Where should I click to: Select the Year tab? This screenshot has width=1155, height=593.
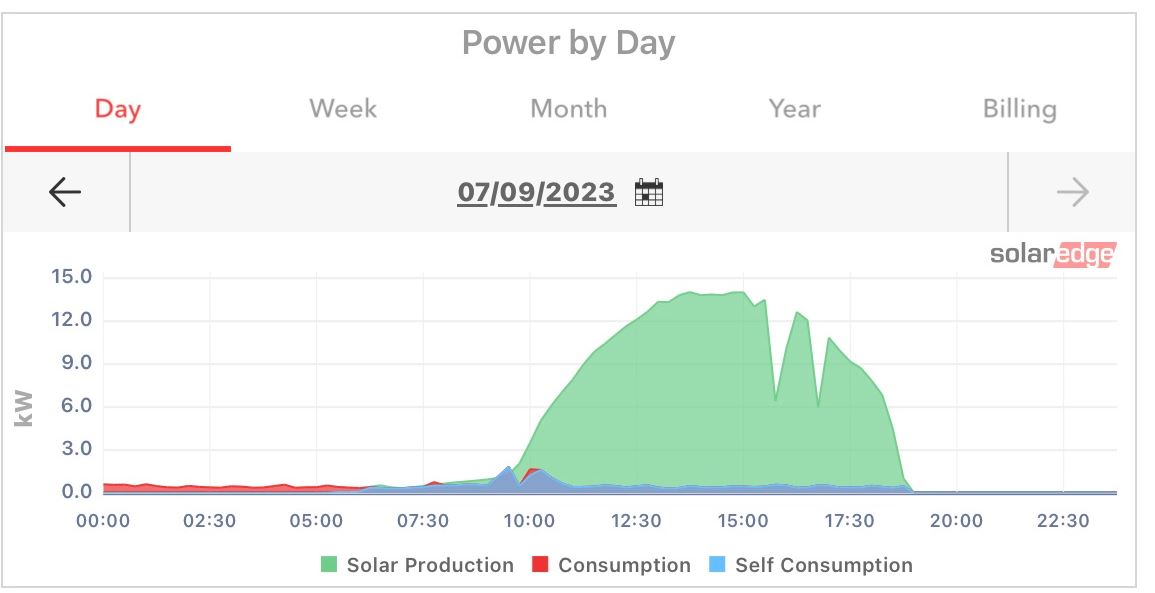[794, 109]
